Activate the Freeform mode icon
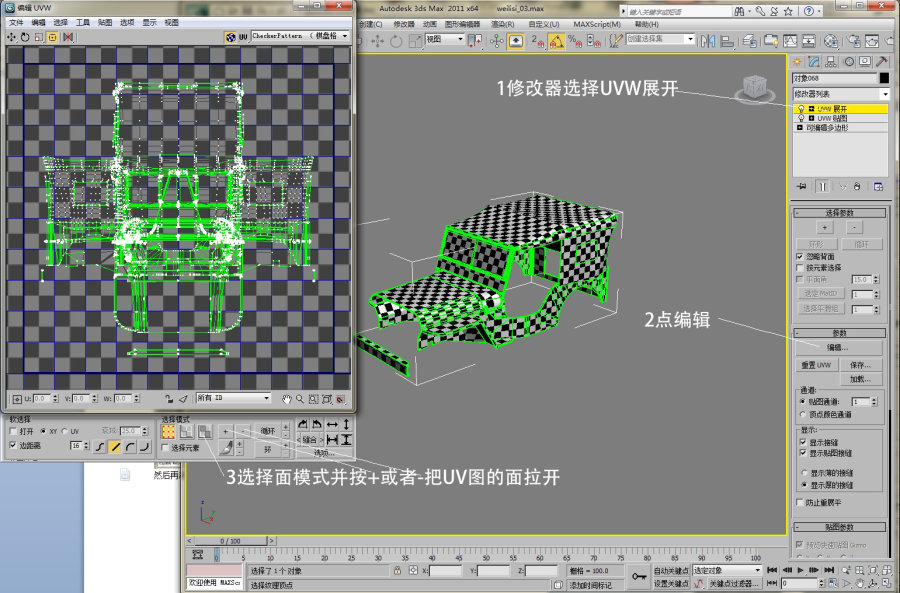Viewport: 900px width, 593px height. [53, 36]
